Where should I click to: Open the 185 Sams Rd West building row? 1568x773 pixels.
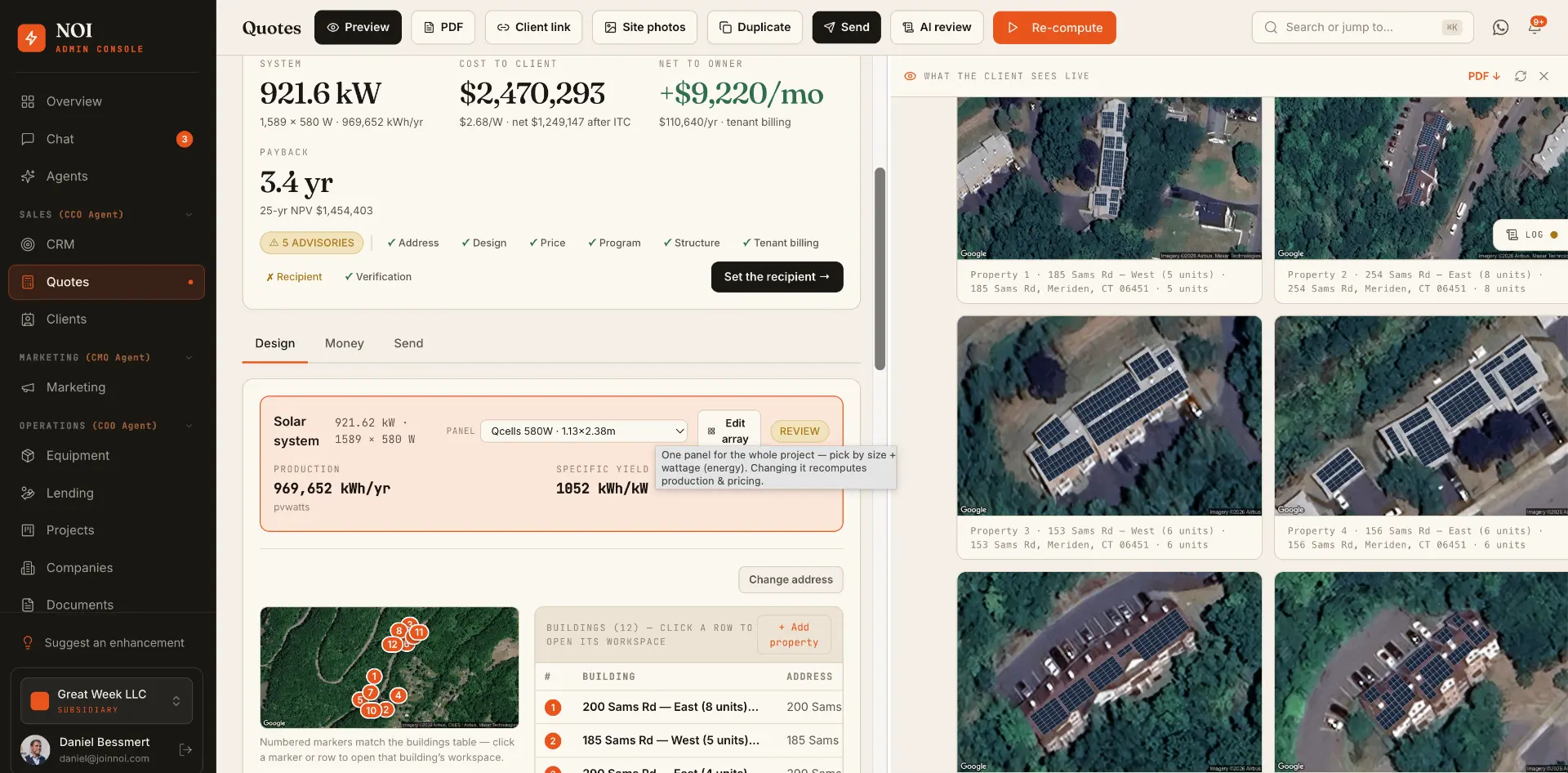pyautogui.click(x=688, y=741)
